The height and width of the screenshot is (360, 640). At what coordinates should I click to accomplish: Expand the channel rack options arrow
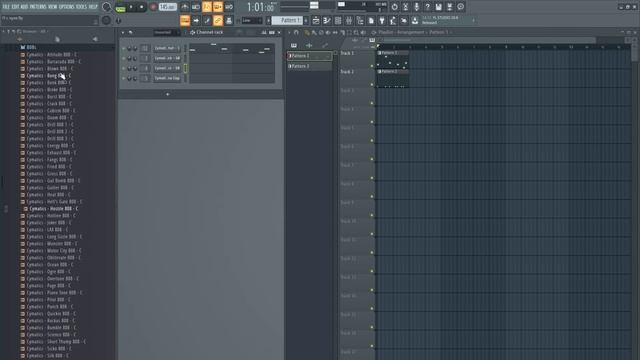click(123, 32)
